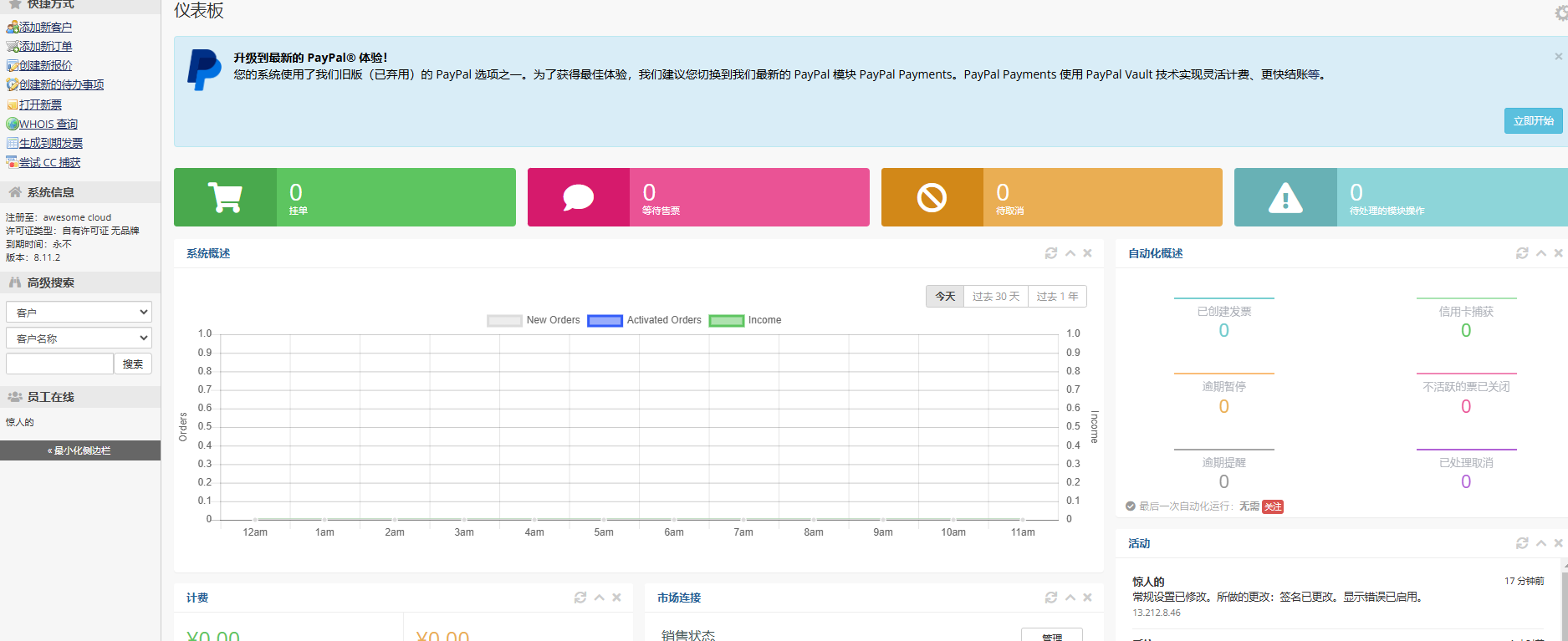Click the 挂单 pending orders tile
Viewport: 1568px width, 641px height.
point(345,197)
